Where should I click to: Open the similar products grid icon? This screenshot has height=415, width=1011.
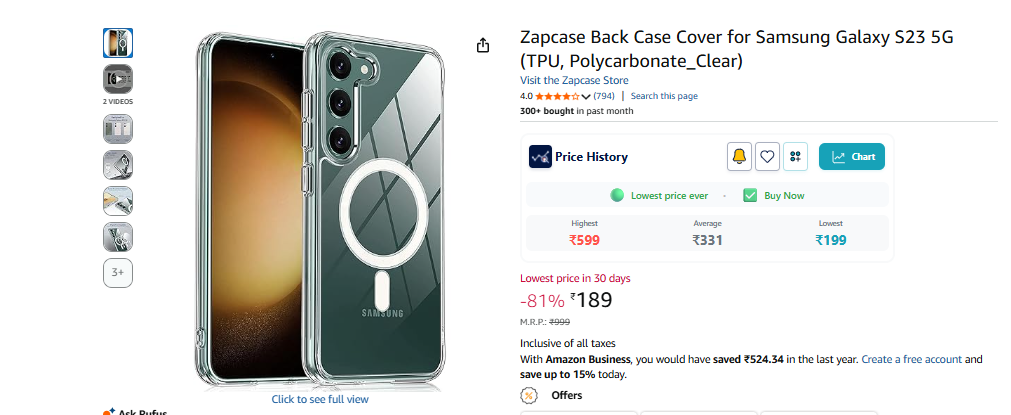795,157
